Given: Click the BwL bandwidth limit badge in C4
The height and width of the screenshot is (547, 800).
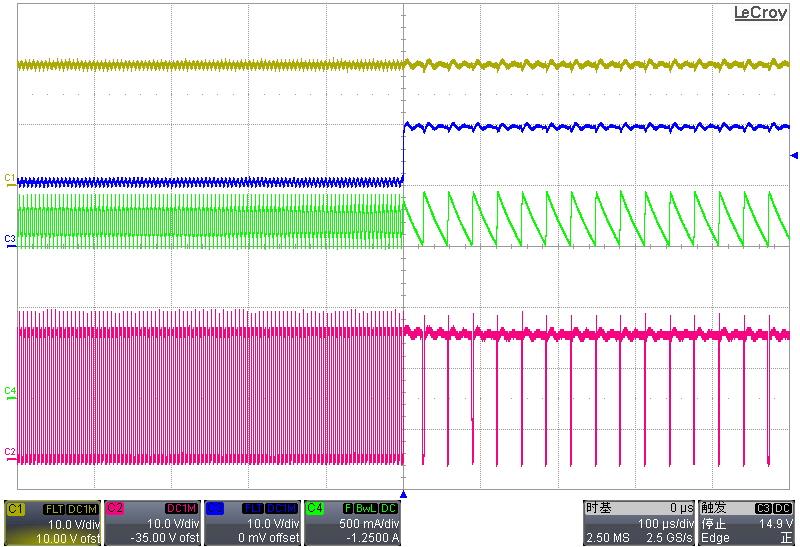Looking at the screenshot, I should point(366,509).
